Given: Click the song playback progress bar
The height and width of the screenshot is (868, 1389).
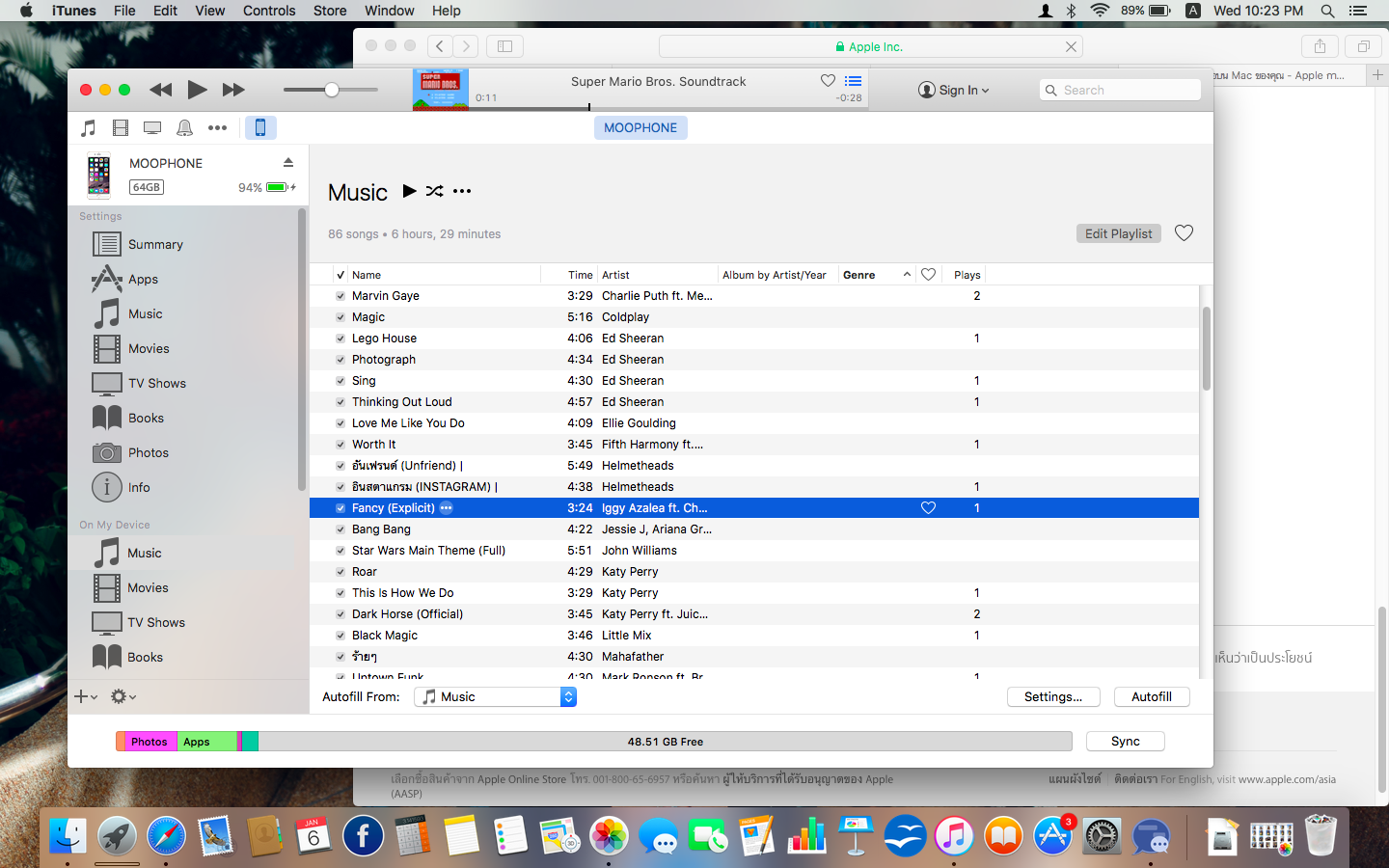Looking at the screenshot, I should (x=667, y=108).
